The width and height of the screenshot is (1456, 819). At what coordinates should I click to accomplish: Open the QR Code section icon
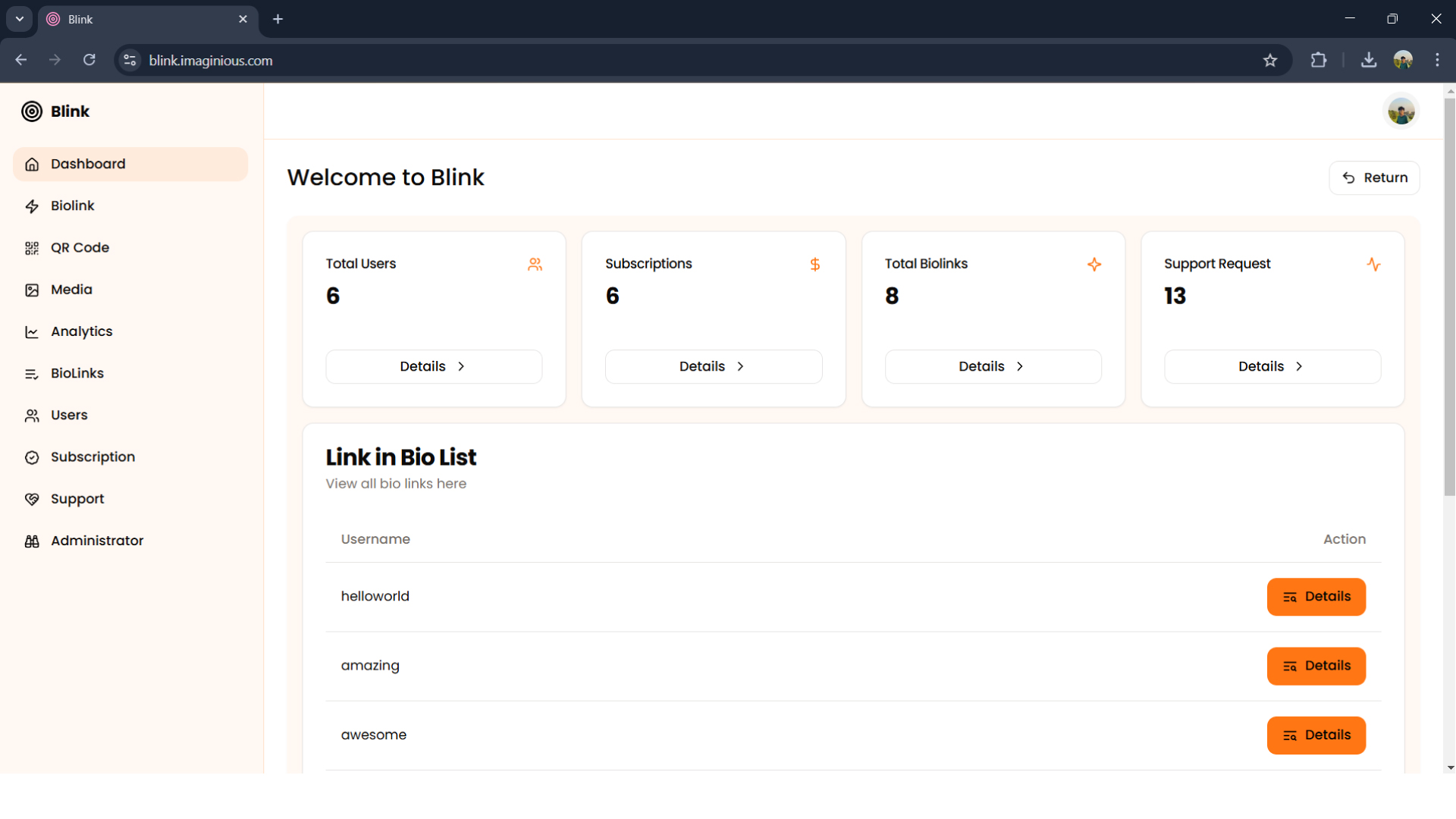[31, 247]
